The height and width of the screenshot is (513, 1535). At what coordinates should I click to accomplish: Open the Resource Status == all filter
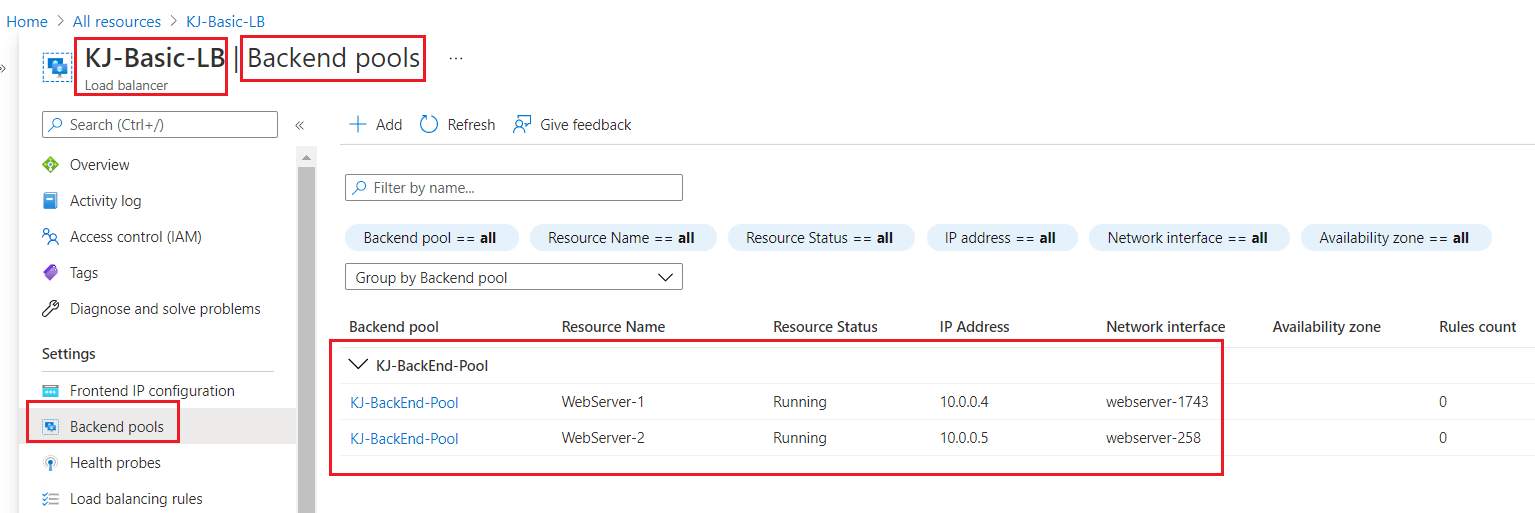(822, 238)
